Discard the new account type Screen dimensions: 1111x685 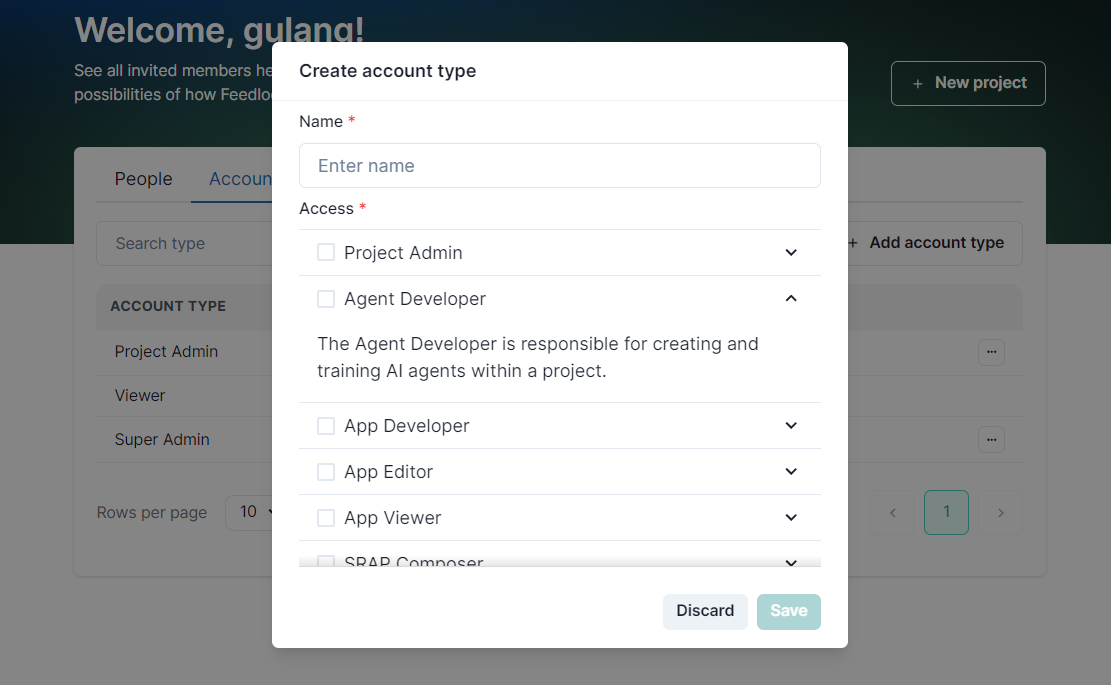tap(705, 611)
